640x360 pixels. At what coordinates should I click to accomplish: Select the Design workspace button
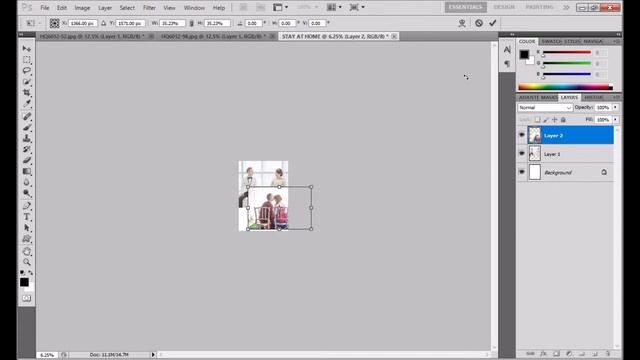coord(504,7)
